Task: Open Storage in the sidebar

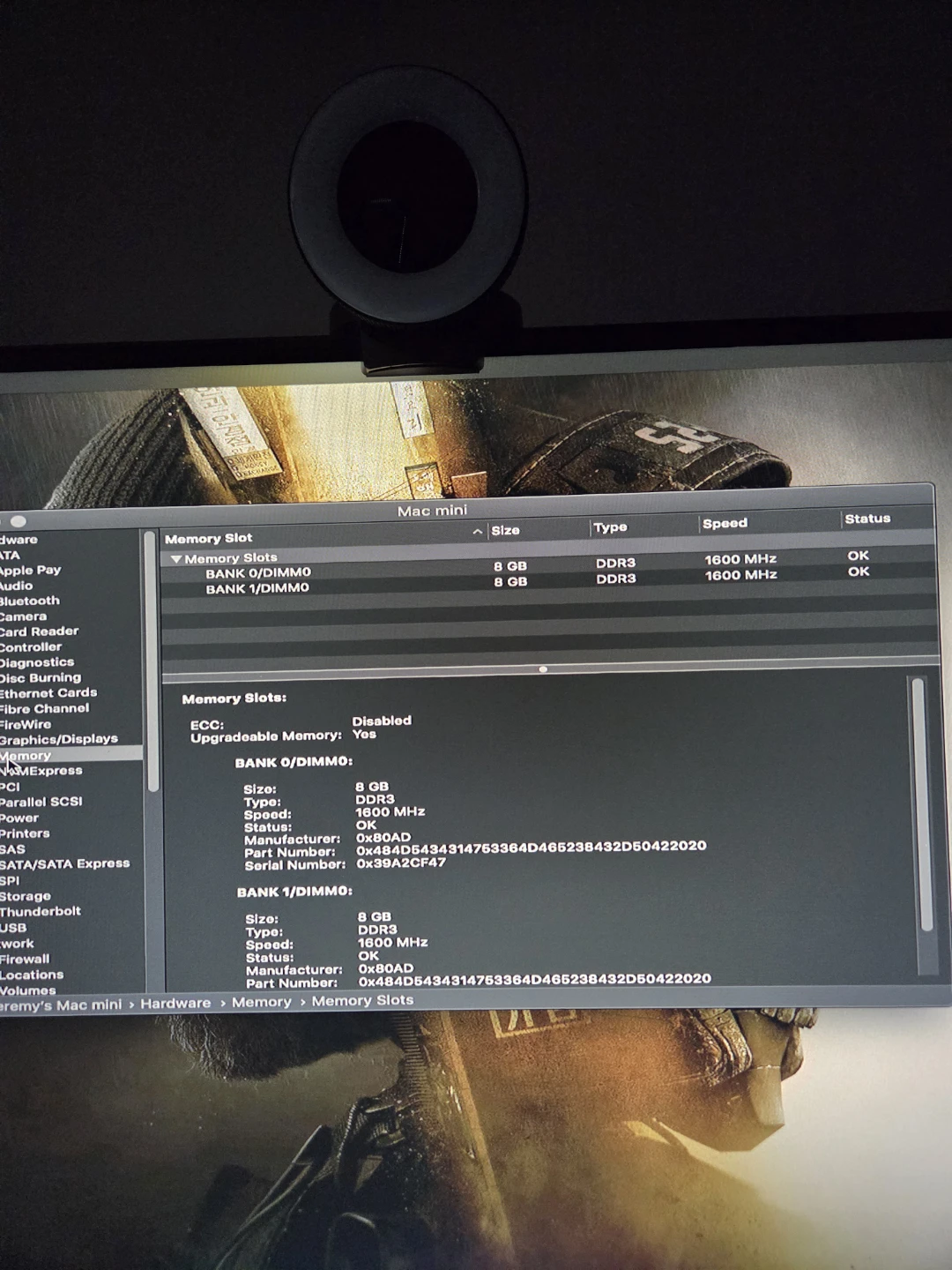Action: tap(25, 896)
